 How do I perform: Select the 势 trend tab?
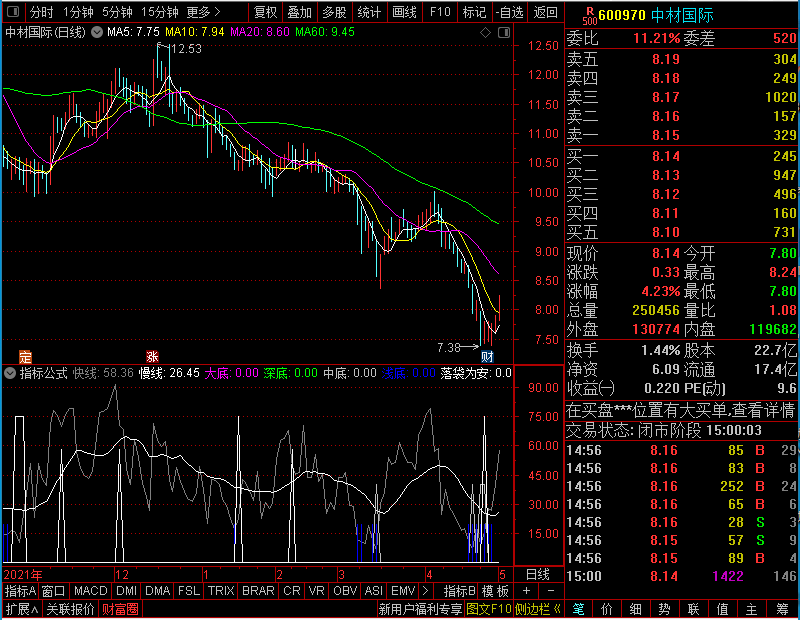(x=664, y=609)
